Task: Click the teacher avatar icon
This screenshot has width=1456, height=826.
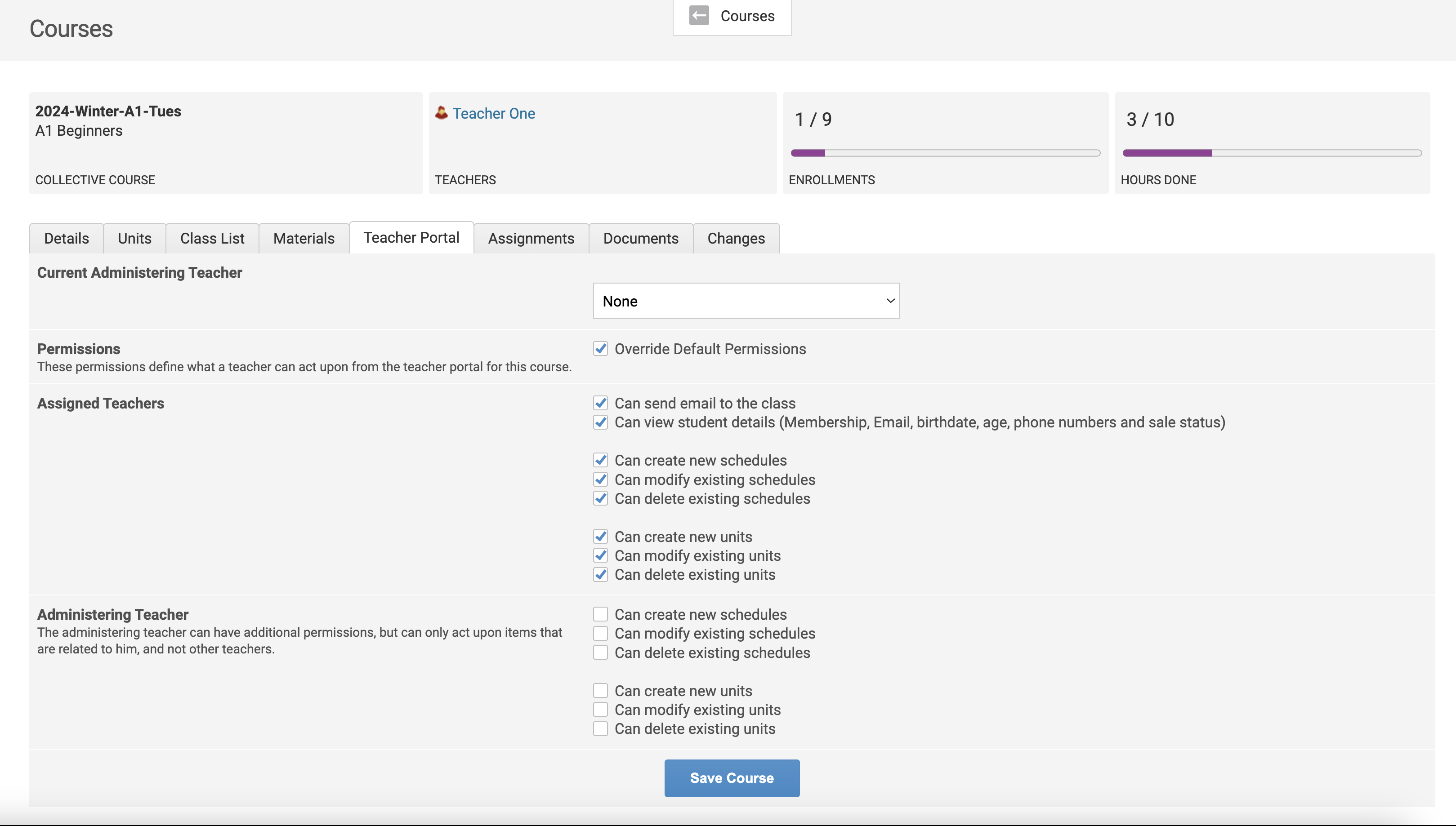Action: click(x=441, y=113)
